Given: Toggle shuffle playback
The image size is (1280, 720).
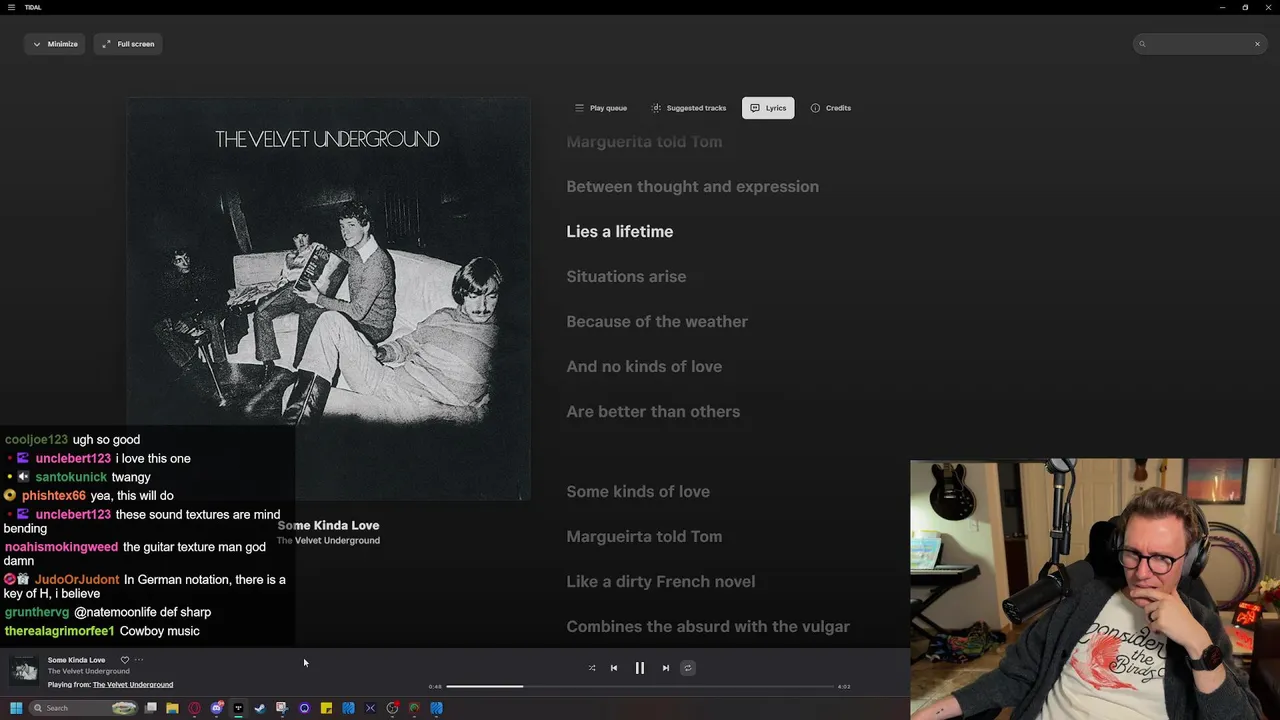Looking at the screenshot, I should [x=592, y=668].
